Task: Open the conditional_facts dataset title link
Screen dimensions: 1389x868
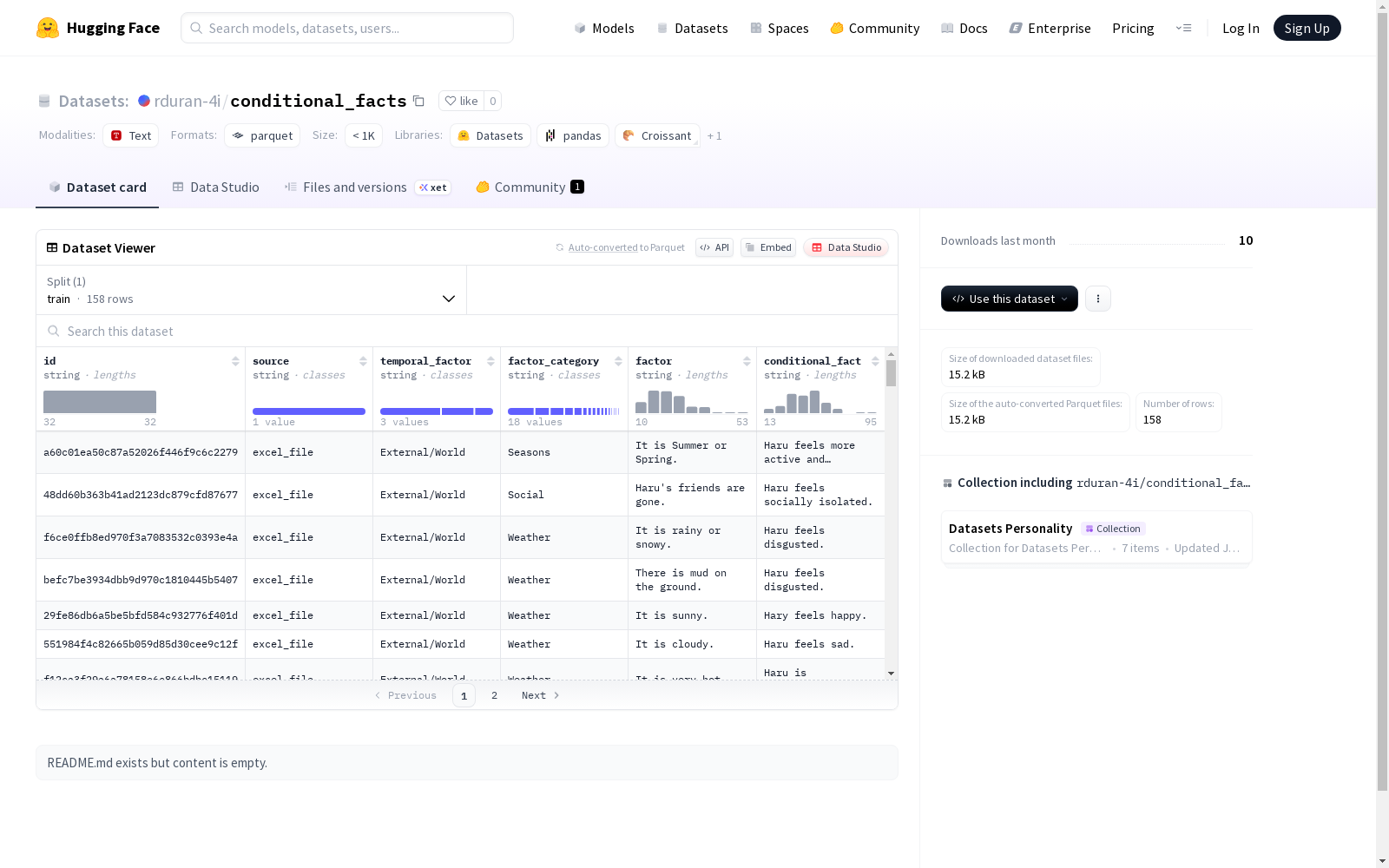Action: click(319, 101)
